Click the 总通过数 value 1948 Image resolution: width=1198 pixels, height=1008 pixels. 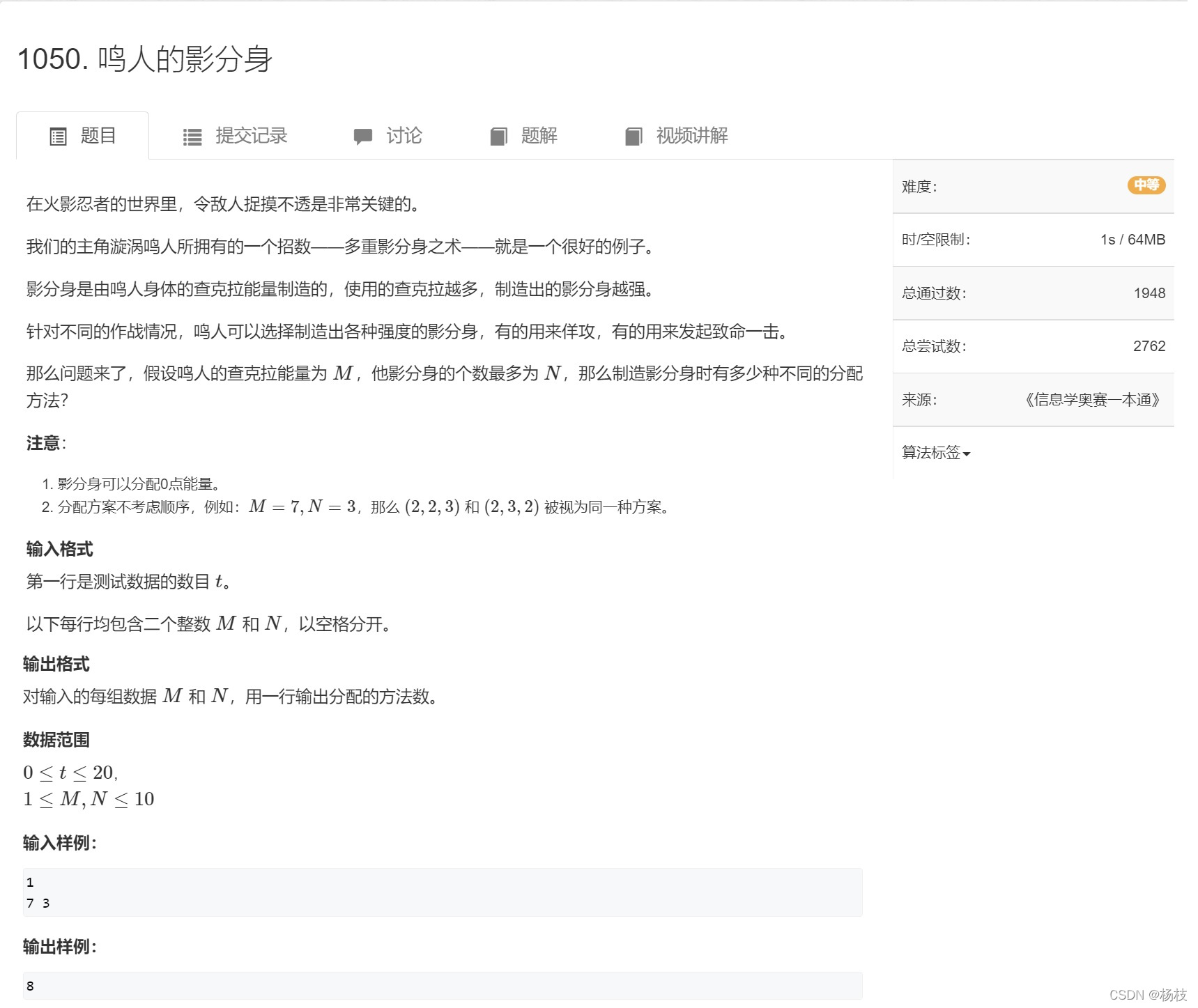1149,293
